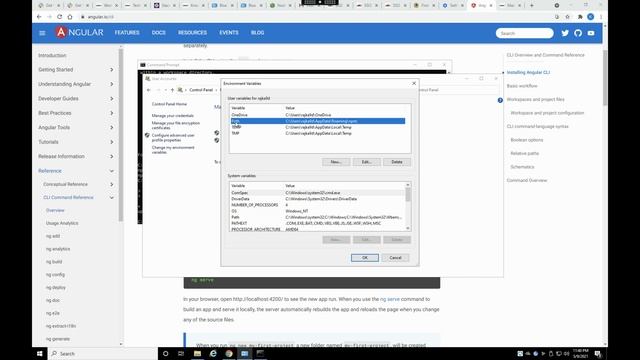The width and height of the screenshot is (640, 360).
Task: Select the user Path variable row
Action: (317, 121)
